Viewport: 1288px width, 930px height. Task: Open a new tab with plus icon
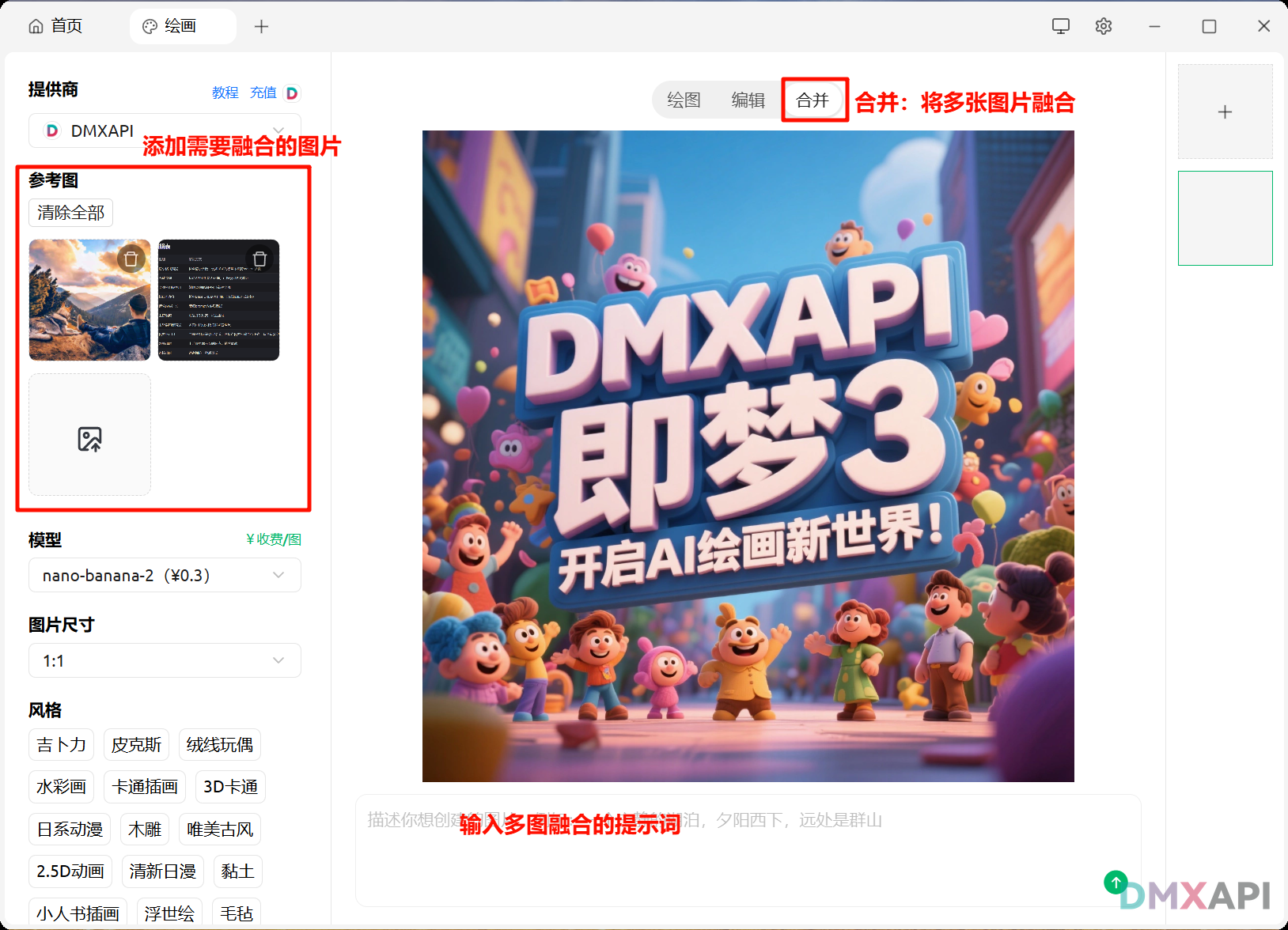coord(261,27)
